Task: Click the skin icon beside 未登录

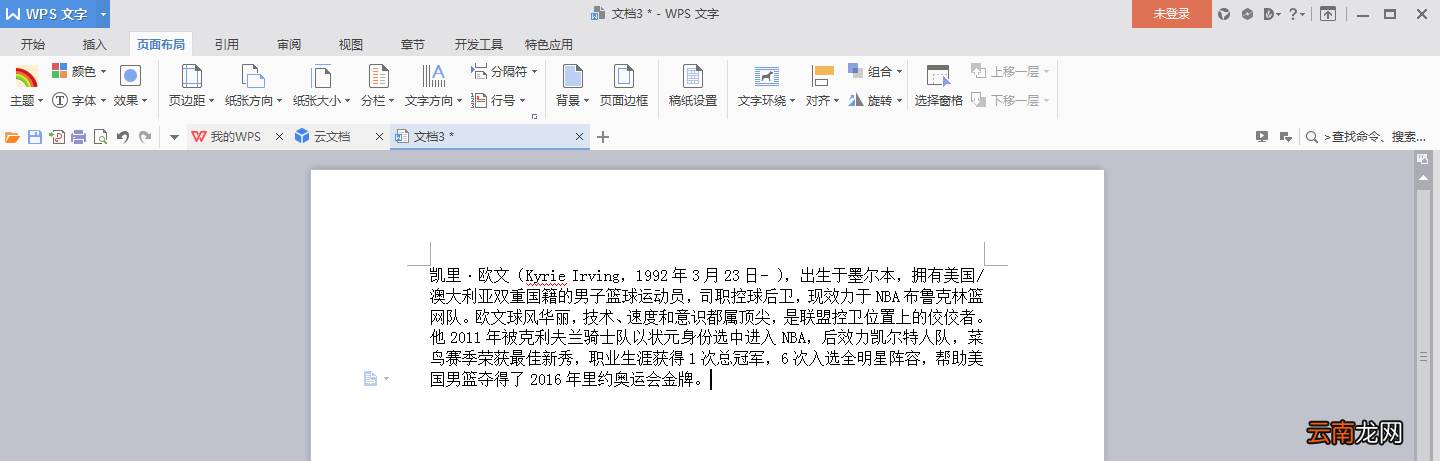Action: 1224,14
